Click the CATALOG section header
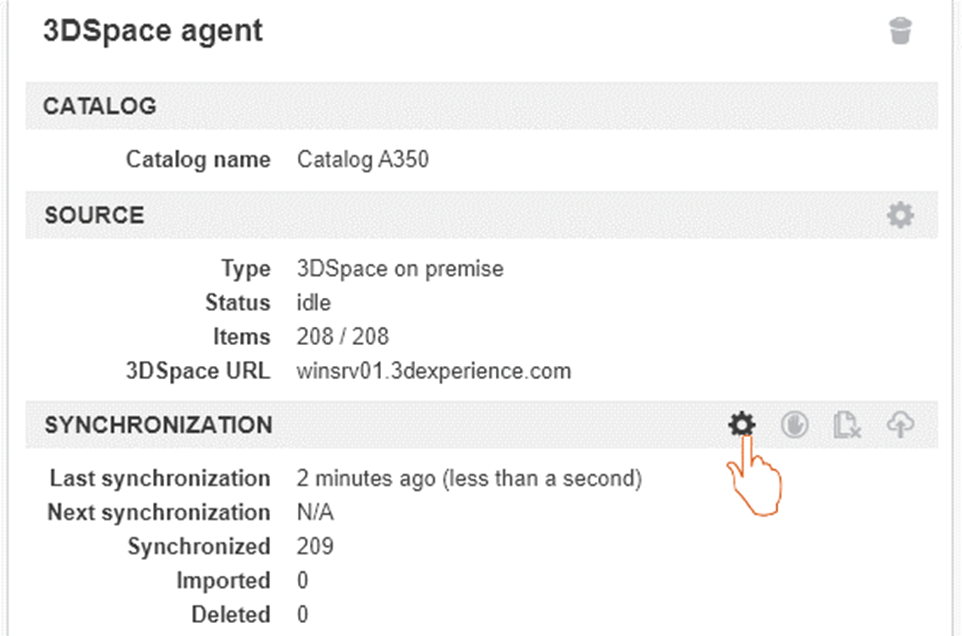 [x=100, y=106]
